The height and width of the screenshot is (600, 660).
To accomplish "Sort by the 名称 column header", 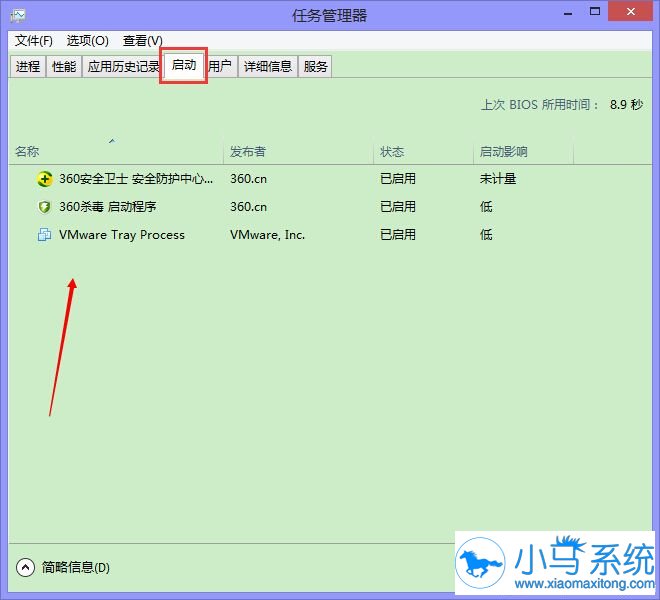I will [116, 152].
